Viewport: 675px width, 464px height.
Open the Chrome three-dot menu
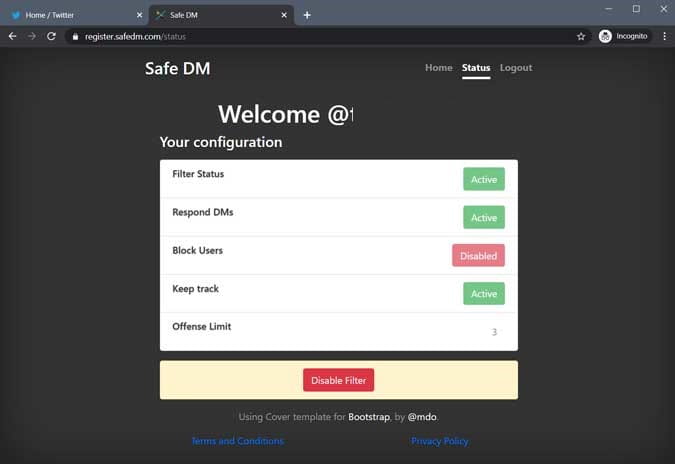[x=665, y=37]
